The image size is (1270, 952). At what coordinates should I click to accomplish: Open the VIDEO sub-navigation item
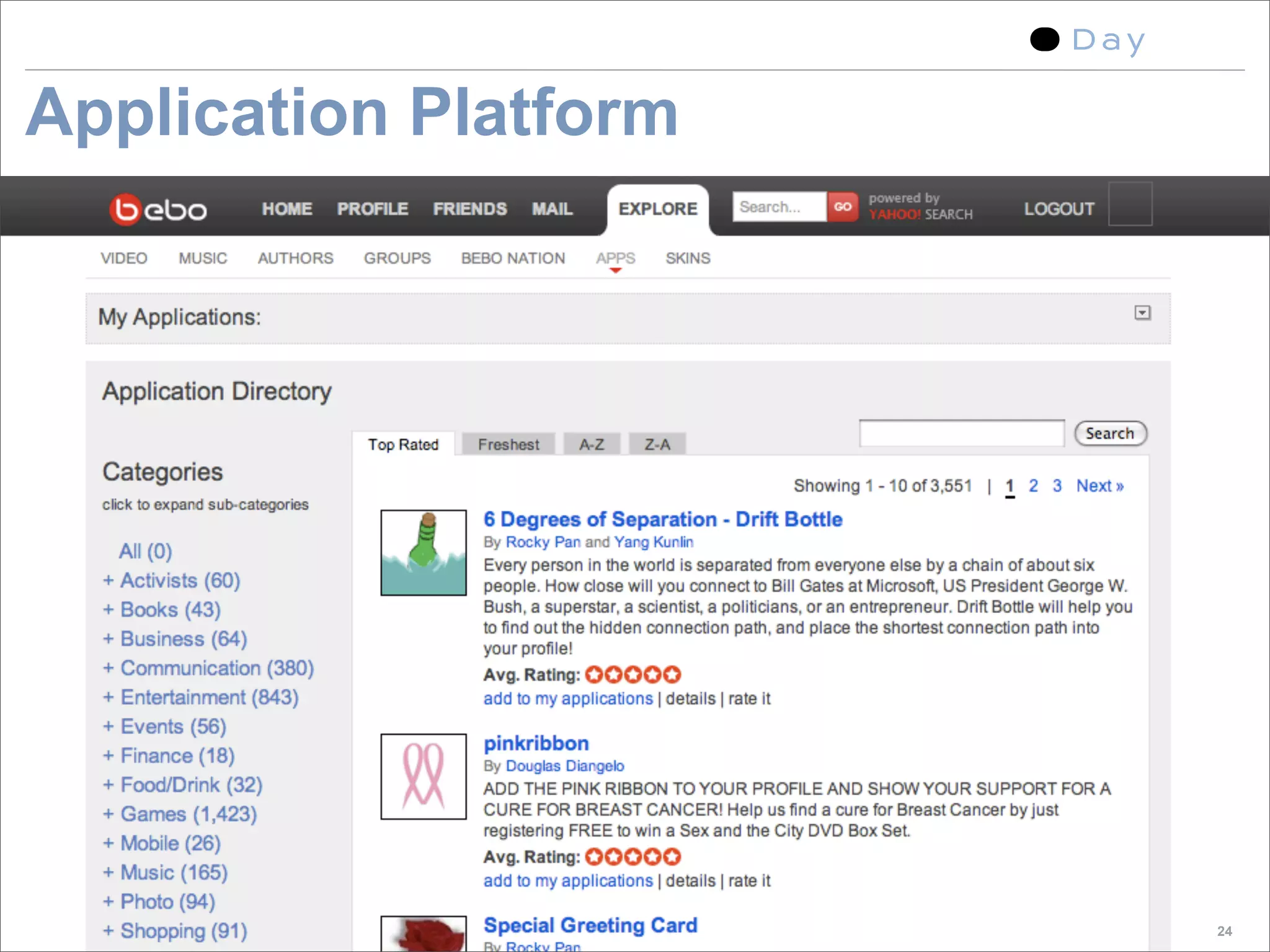coord(124,258)
